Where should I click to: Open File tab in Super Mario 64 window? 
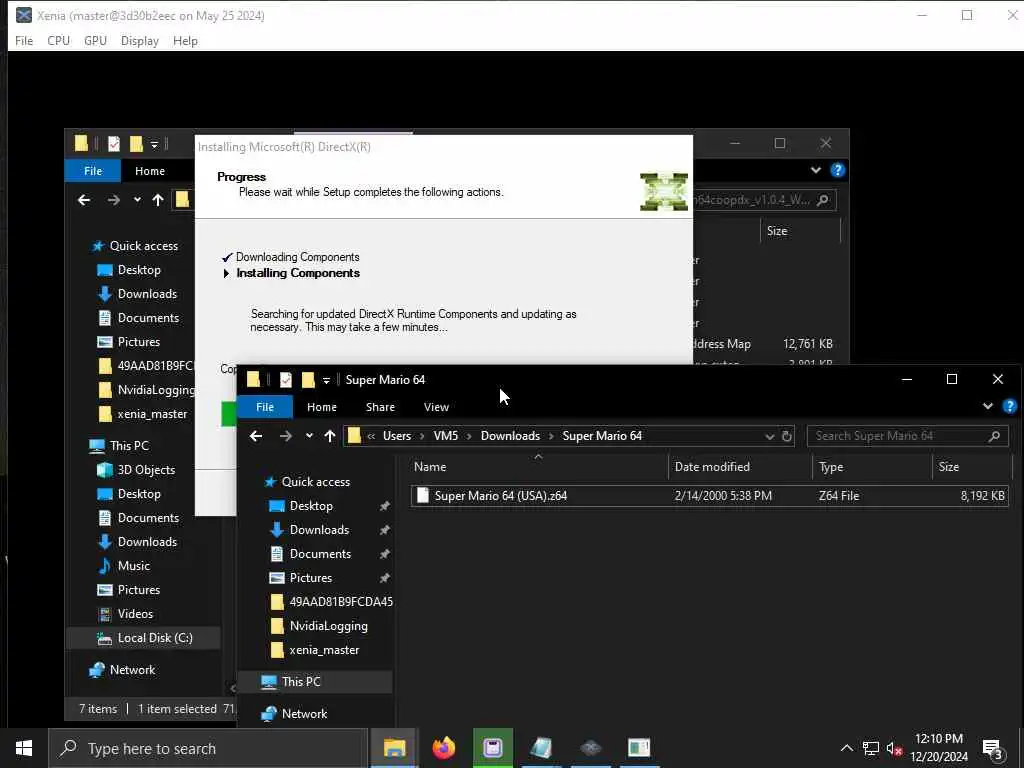tap(264, 407)
